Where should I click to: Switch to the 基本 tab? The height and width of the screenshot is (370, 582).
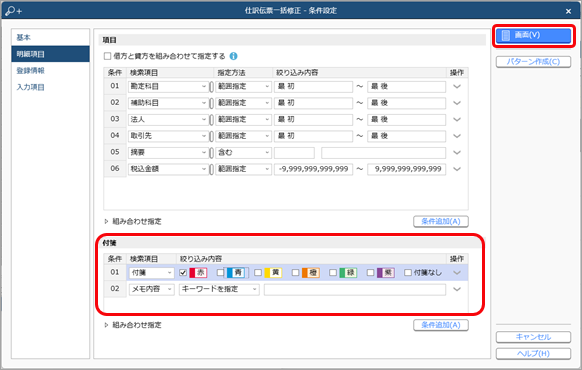[x=50, y=37]
